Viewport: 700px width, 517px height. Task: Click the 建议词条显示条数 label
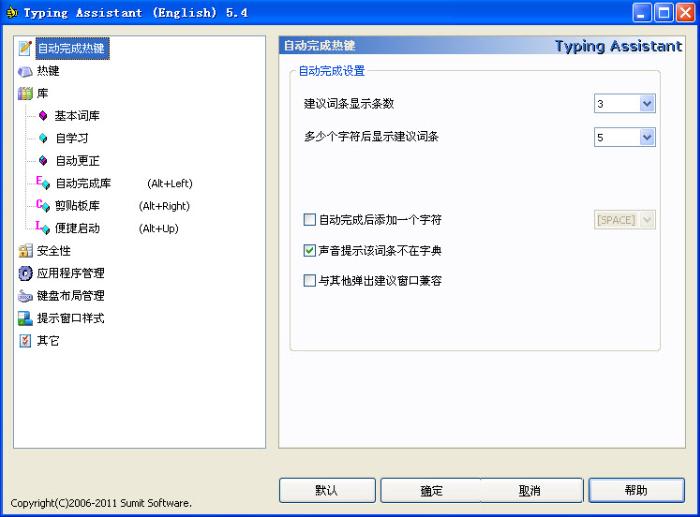pyautogui.click(x=349, y=104)
